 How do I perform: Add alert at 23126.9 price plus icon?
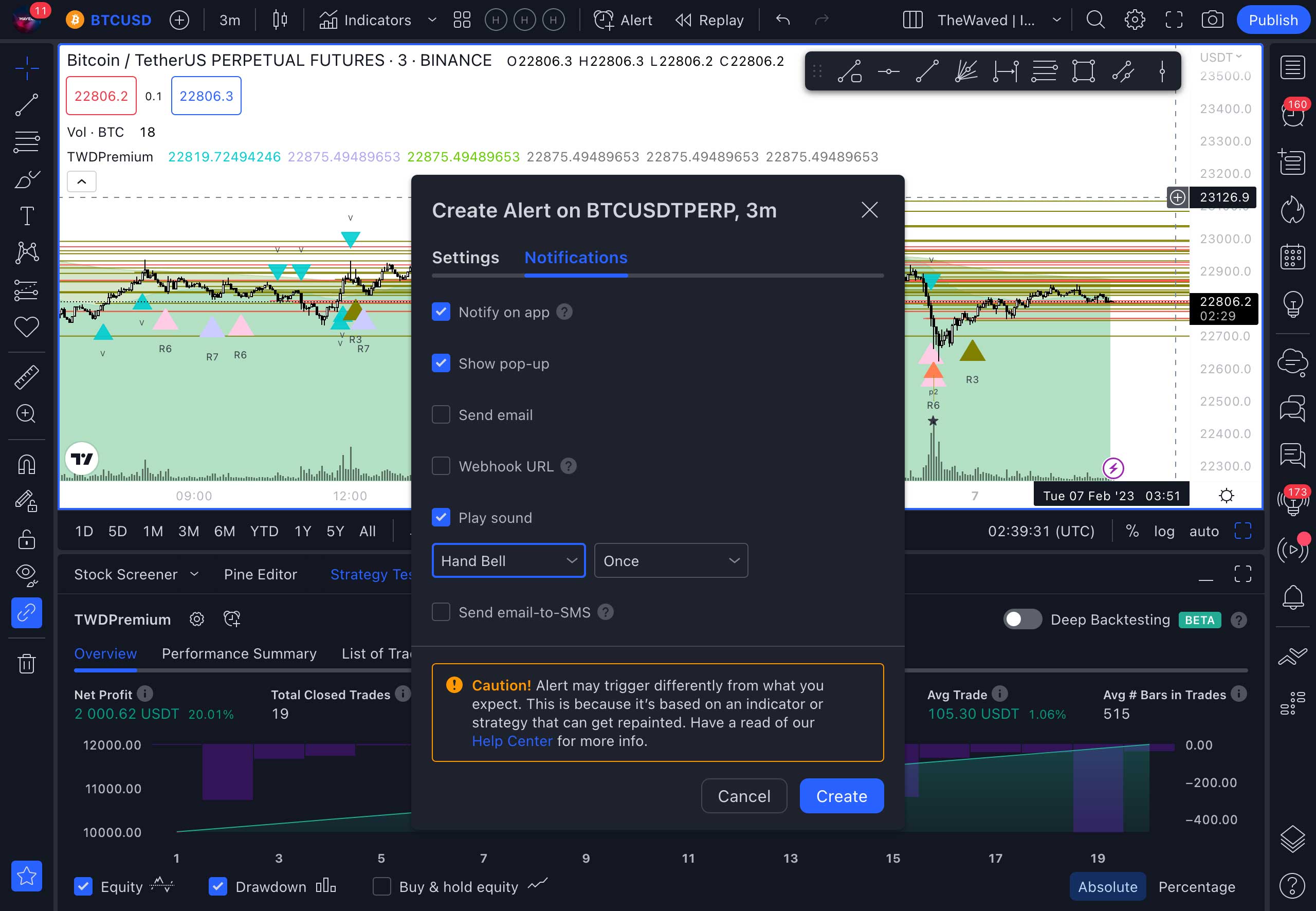(x=1177, y=197)
